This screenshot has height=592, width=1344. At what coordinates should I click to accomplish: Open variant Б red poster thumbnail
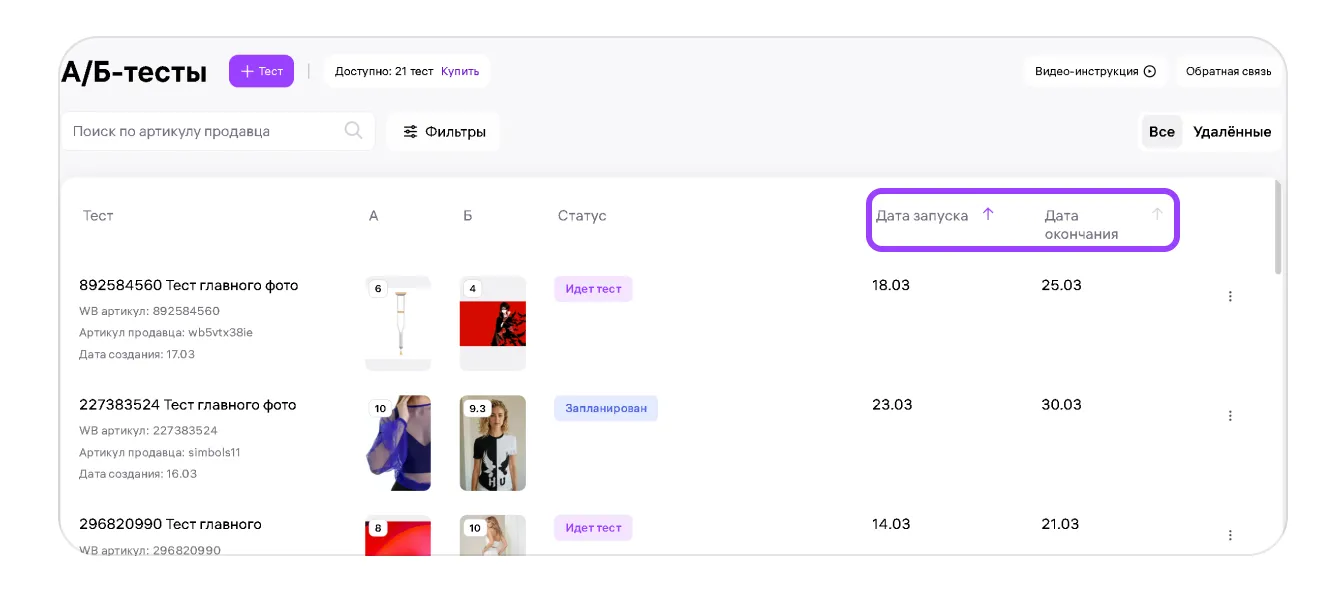point(492,323)
